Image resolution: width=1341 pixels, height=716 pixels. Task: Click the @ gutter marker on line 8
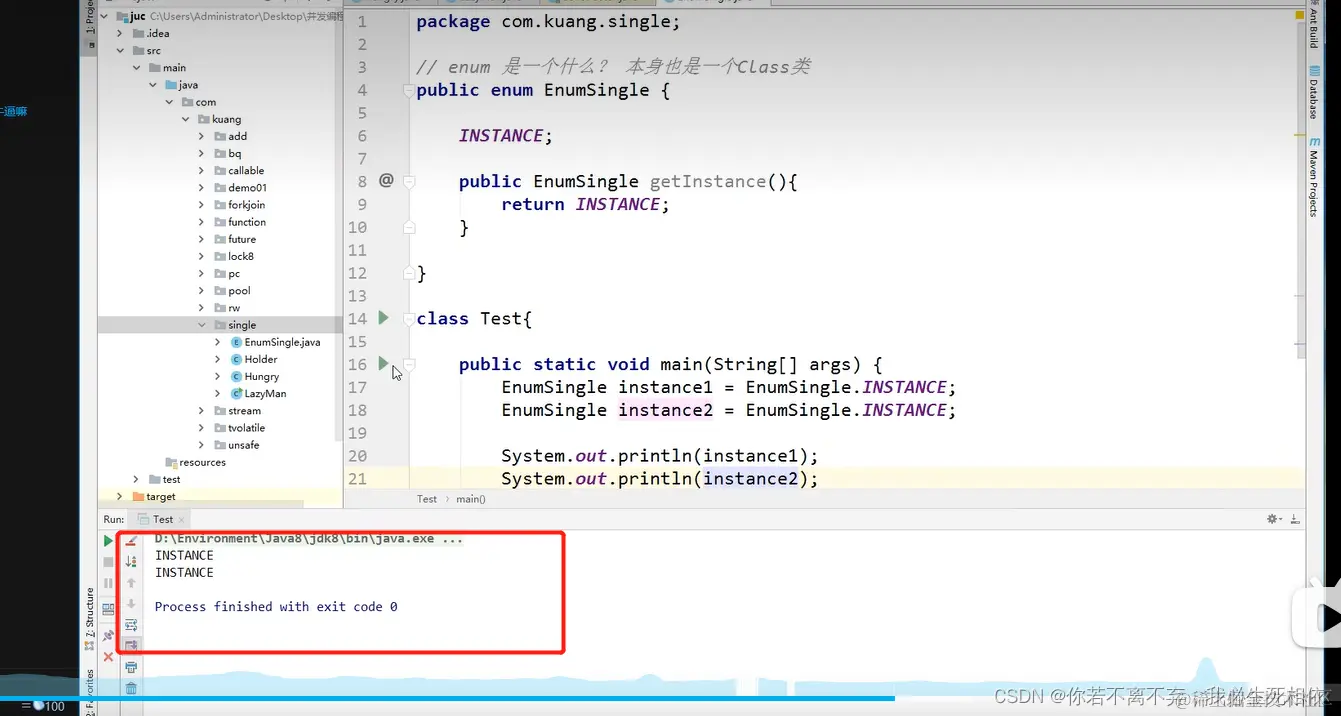tap(386, 181)
